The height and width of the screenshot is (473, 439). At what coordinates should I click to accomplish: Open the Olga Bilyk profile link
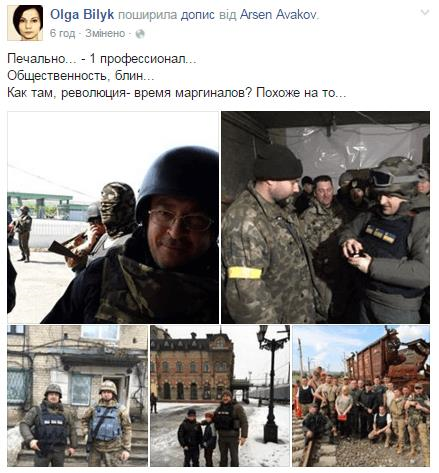coord(82,15)
